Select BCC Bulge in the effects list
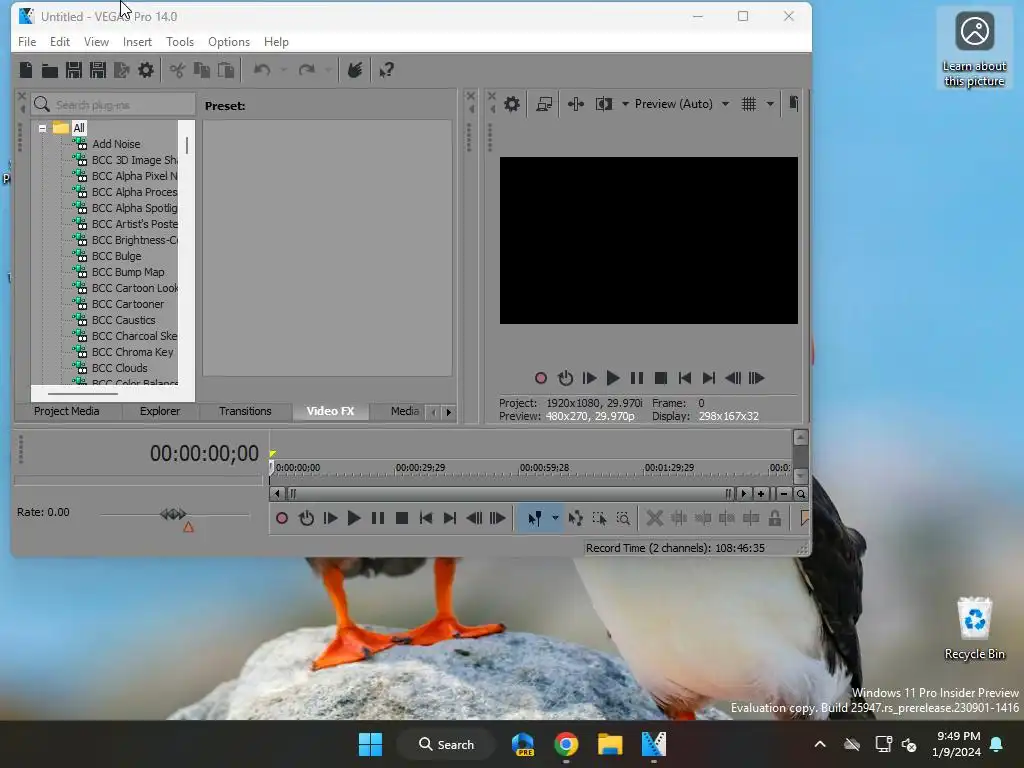The image size is (1024, 768). tap(116, 256)
